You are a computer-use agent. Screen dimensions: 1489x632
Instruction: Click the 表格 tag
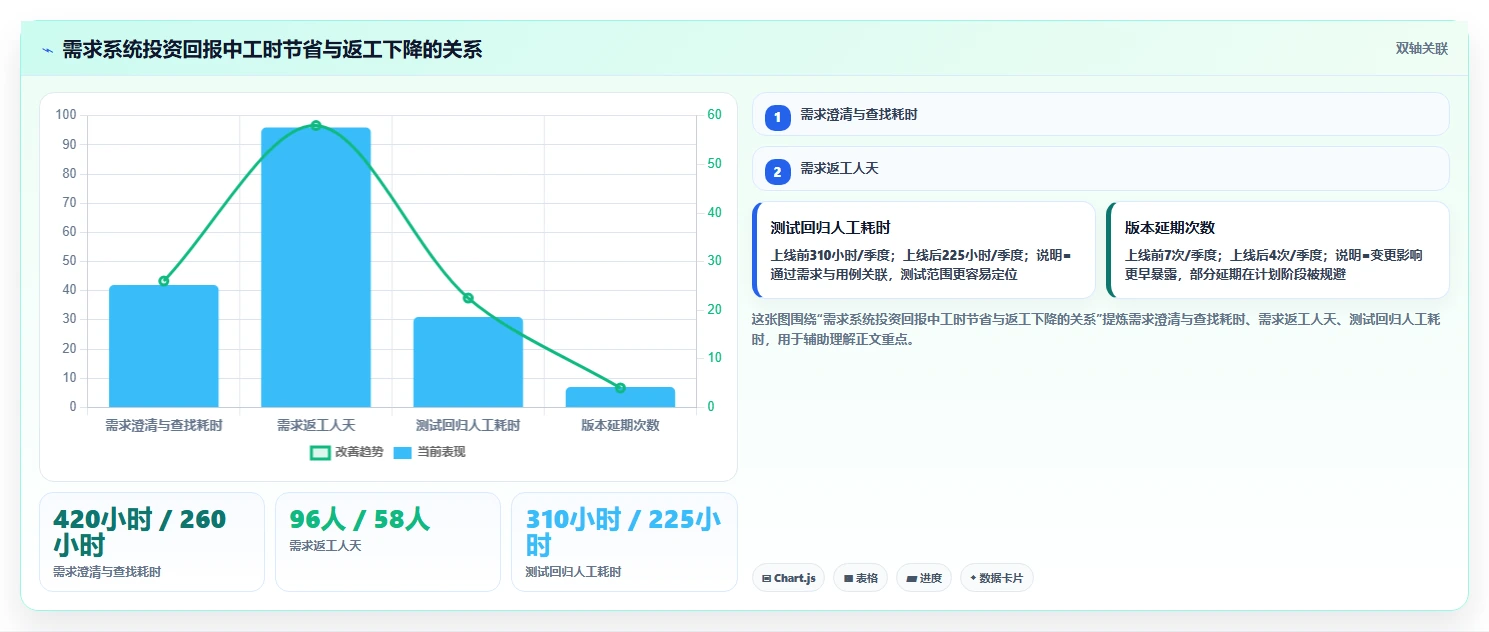tap(860, 578)
